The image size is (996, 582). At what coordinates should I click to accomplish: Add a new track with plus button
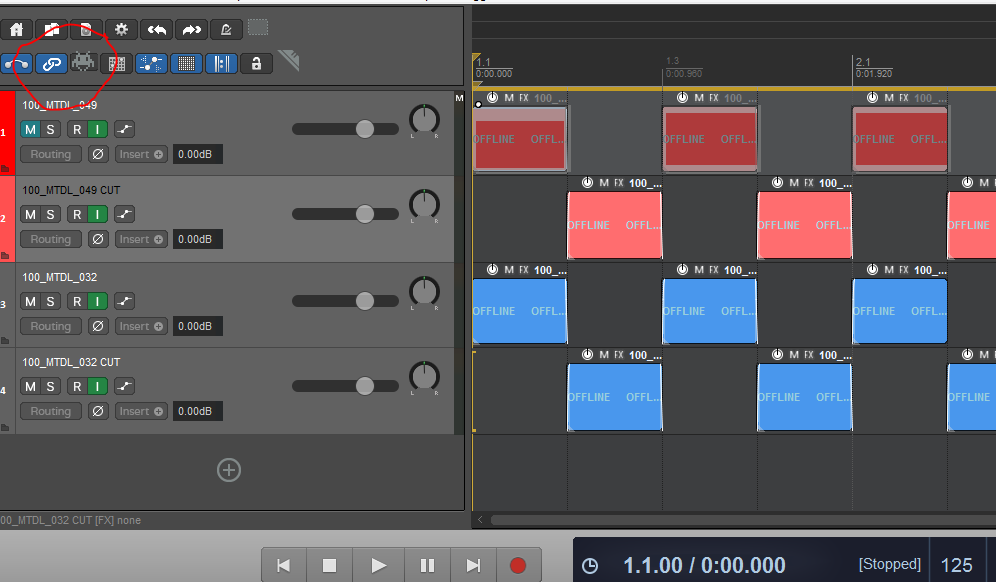pos(229,470)
